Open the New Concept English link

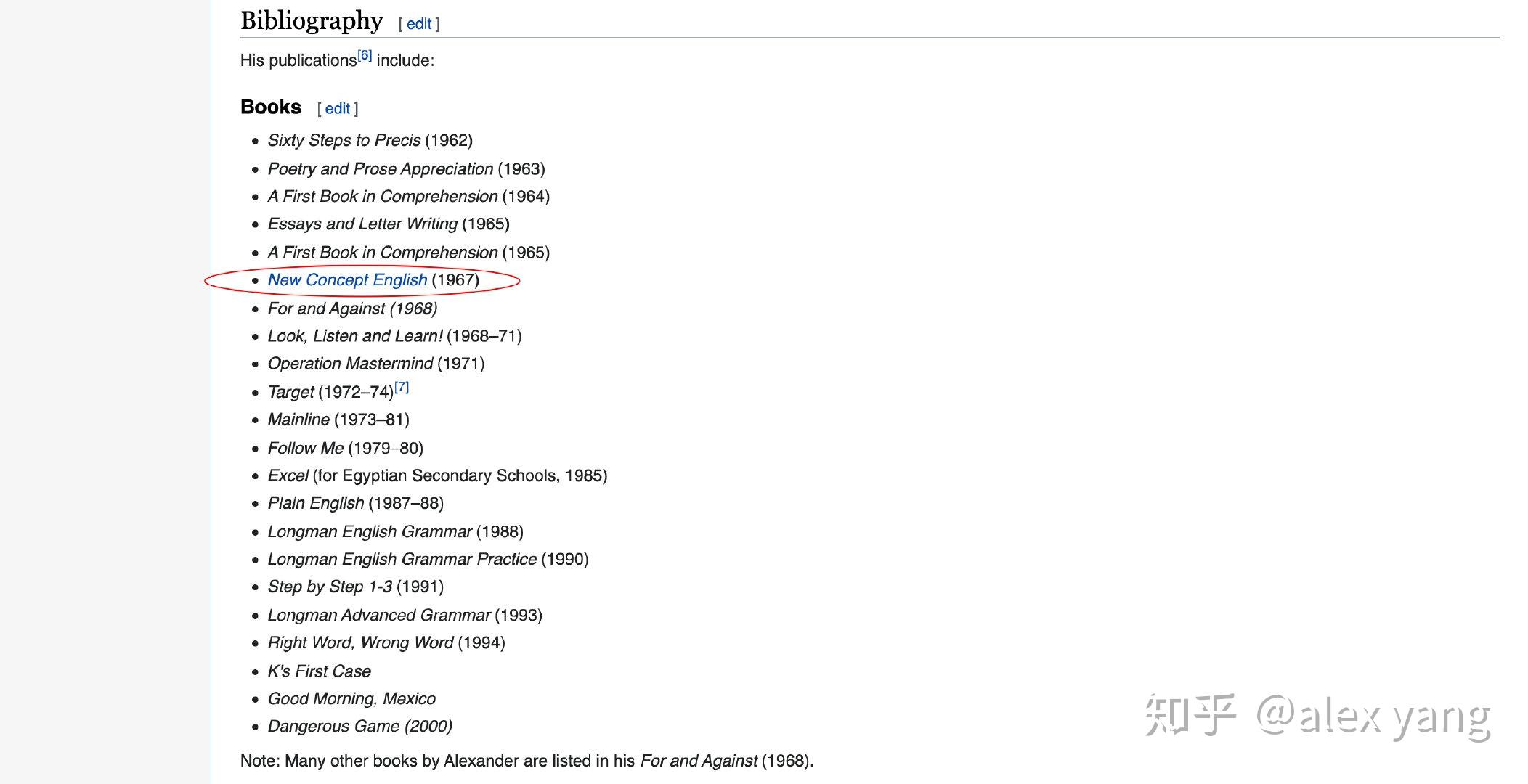click(x=347, y=280)
